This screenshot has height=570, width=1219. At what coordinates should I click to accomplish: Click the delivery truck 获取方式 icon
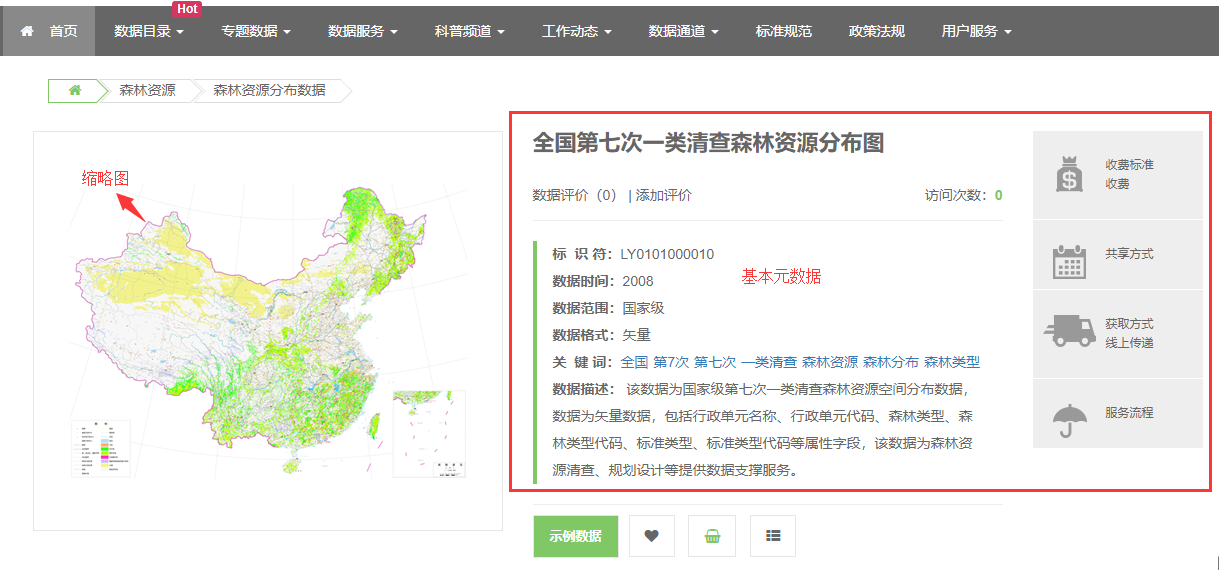pyautogui.click(x=1069, y=330)
